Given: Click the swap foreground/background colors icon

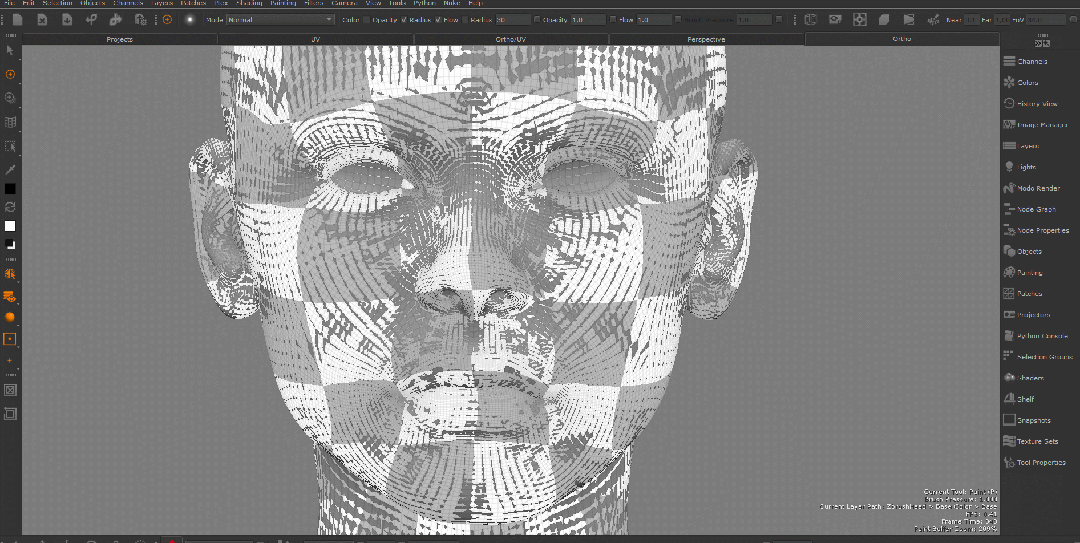Looking at the screenshot, I should [x=10, y=207].
